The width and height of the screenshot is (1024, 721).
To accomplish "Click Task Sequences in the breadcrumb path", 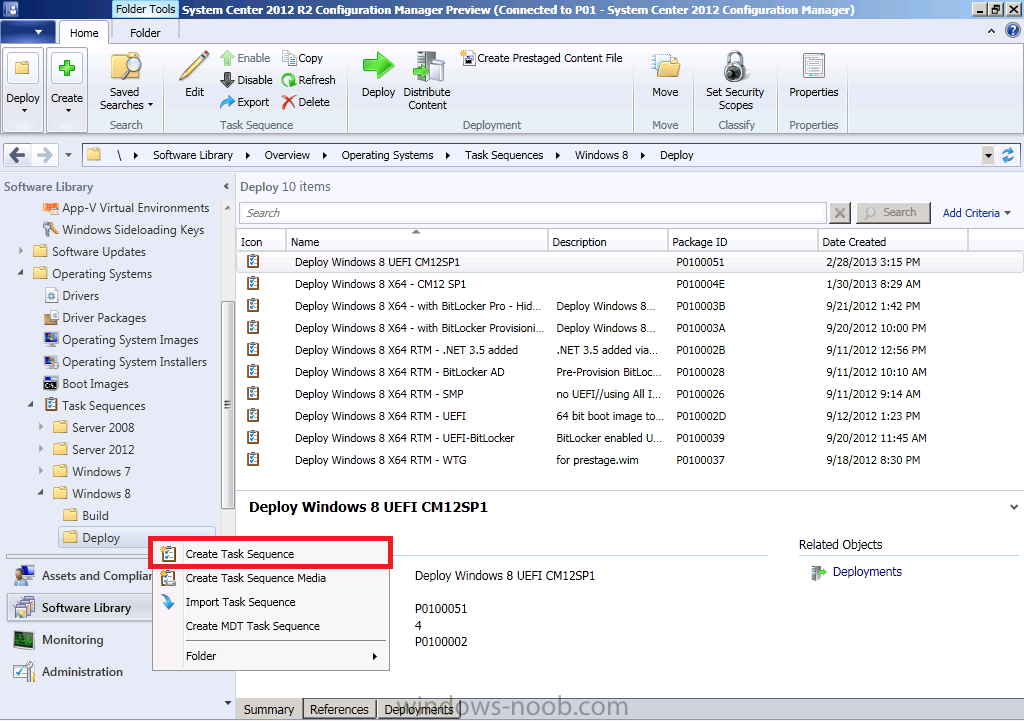I will pos(504,155).
